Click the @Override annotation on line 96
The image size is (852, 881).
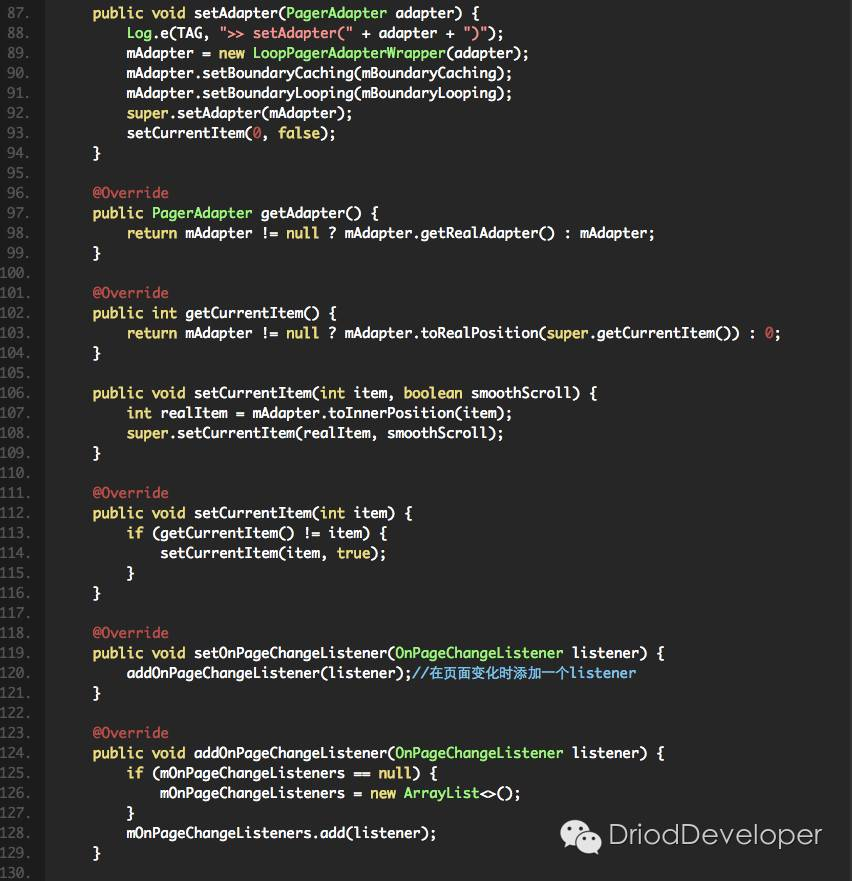pyautogui.click(x=130, y=193)
